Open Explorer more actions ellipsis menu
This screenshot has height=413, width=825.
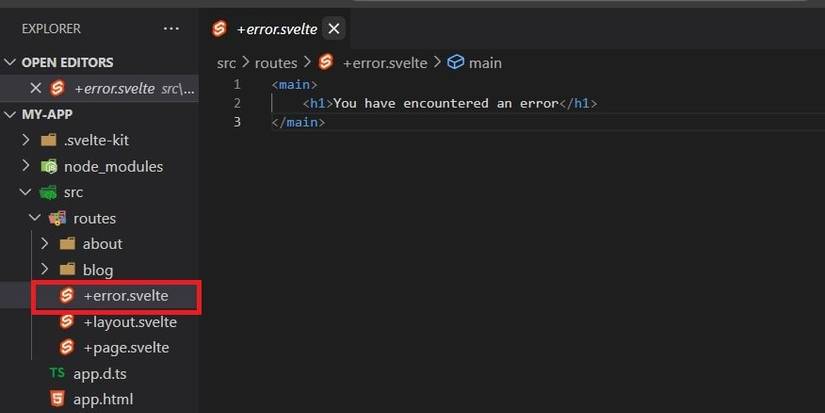[171, 28]
